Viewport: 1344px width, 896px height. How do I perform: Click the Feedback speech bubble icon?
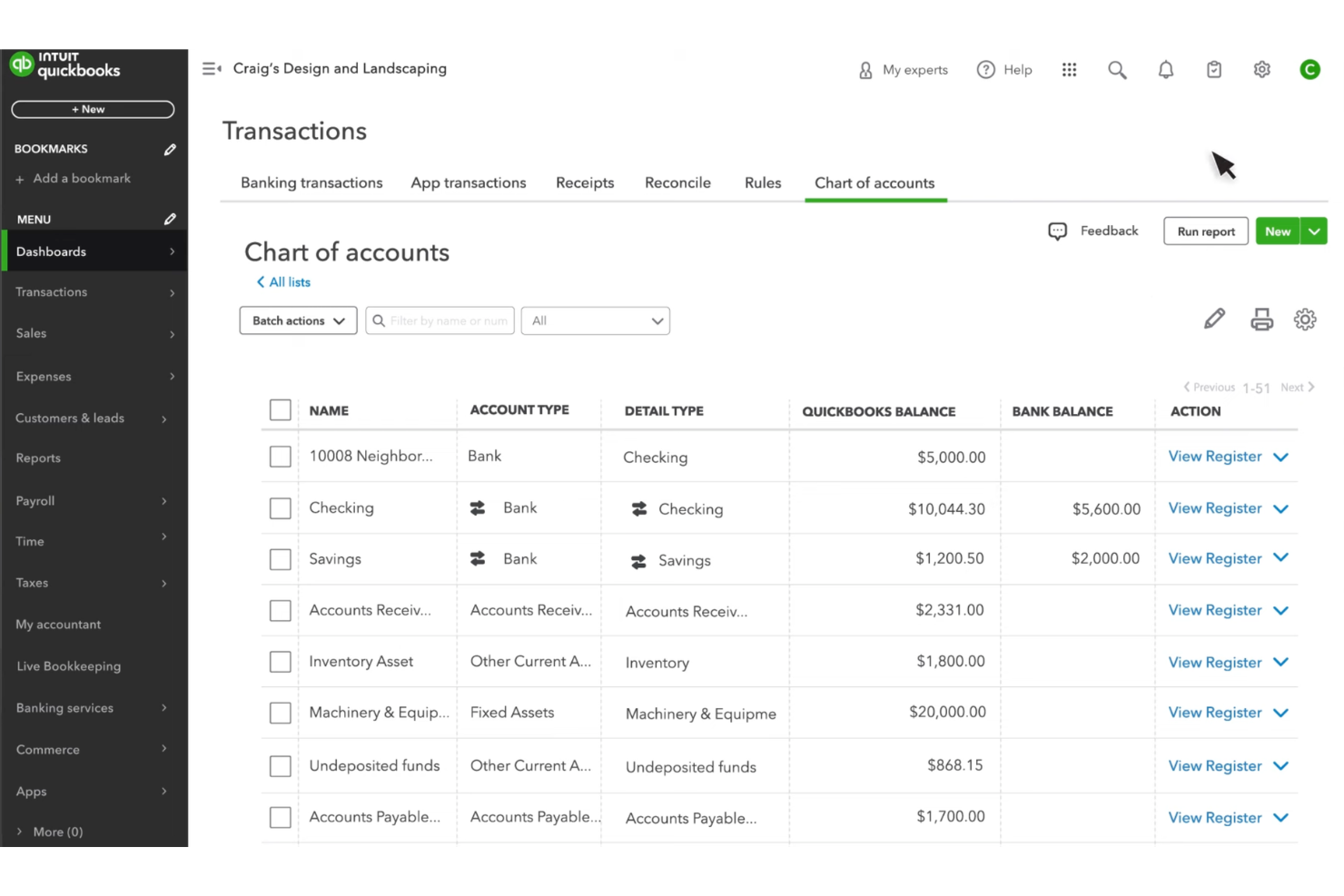coord(1057,231)
